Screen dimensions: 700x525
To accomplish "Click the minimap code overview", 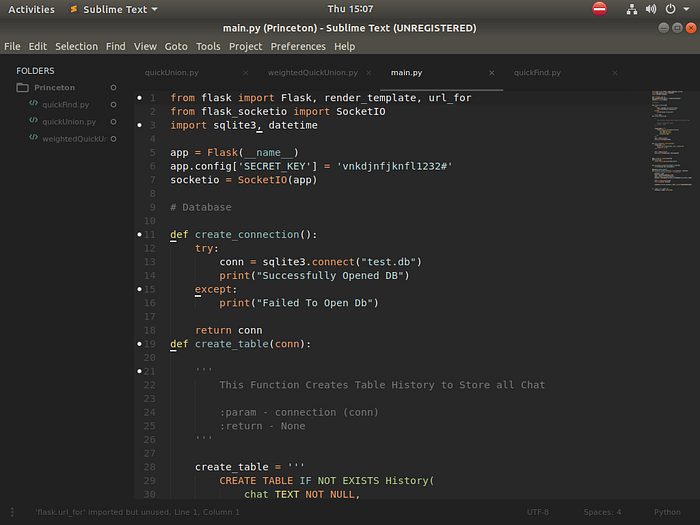I will pyautogui.click(x=671, y=141).
